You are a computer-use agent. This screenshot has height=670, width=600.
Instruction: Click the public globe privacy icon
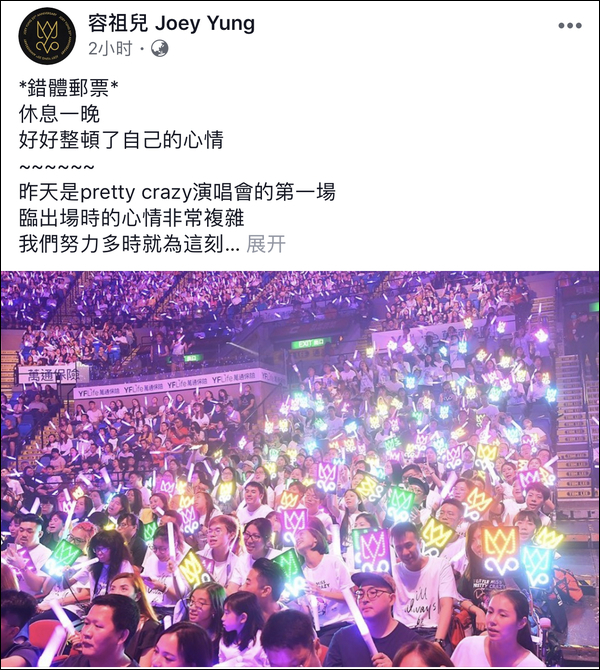160,49
